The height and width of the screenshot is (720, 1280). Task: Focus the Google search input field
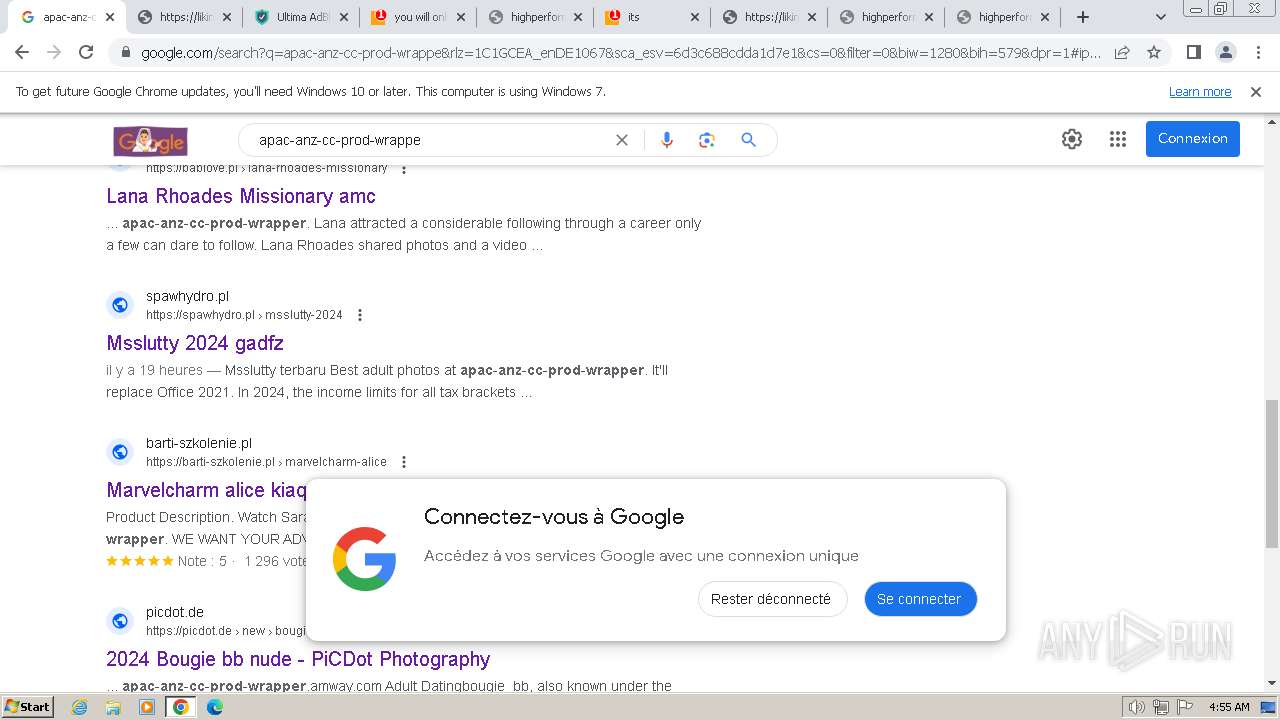(x=430, y=140)
